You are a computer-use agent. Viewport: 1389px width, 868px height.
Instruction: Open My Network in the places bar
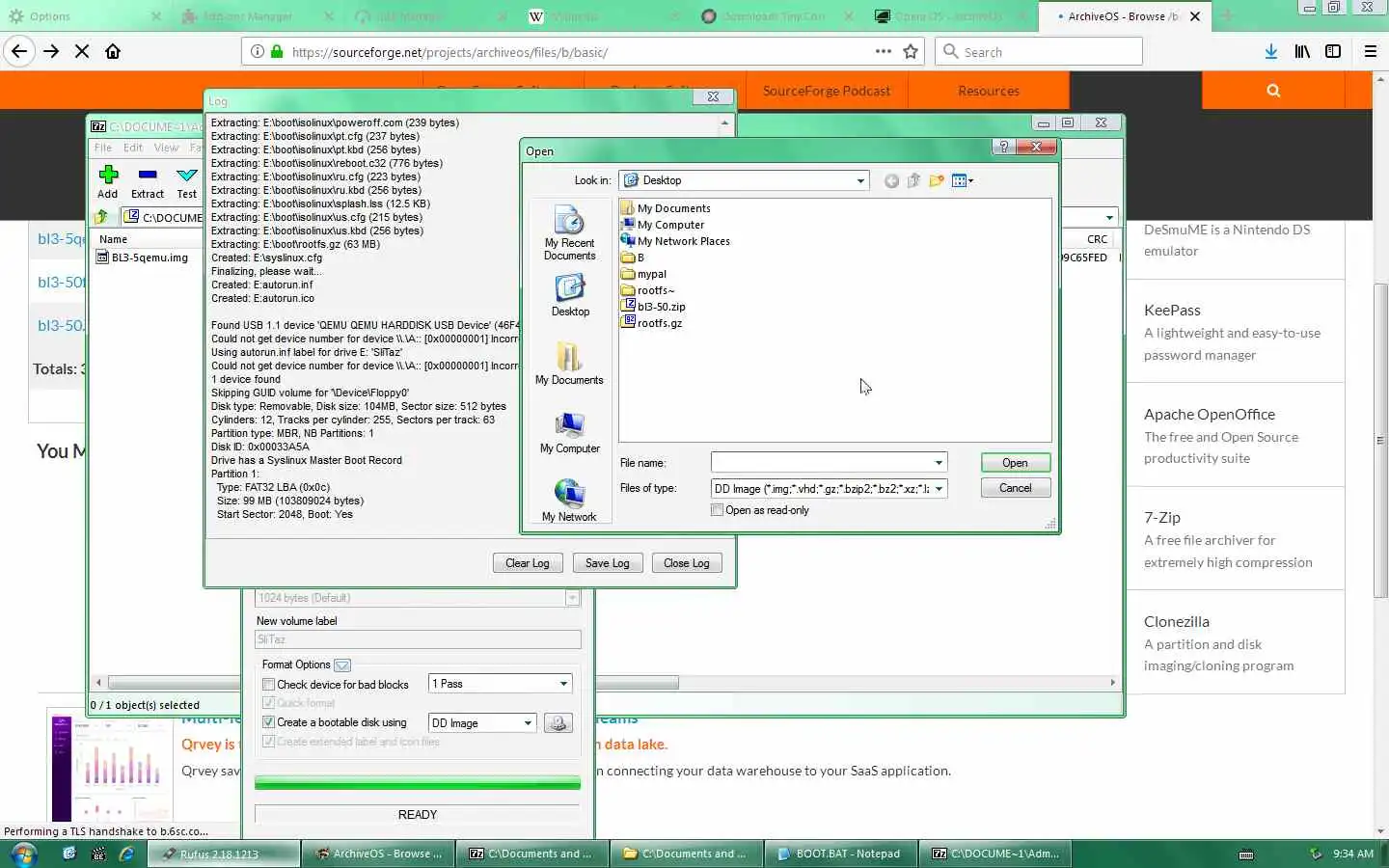[569, 502]
